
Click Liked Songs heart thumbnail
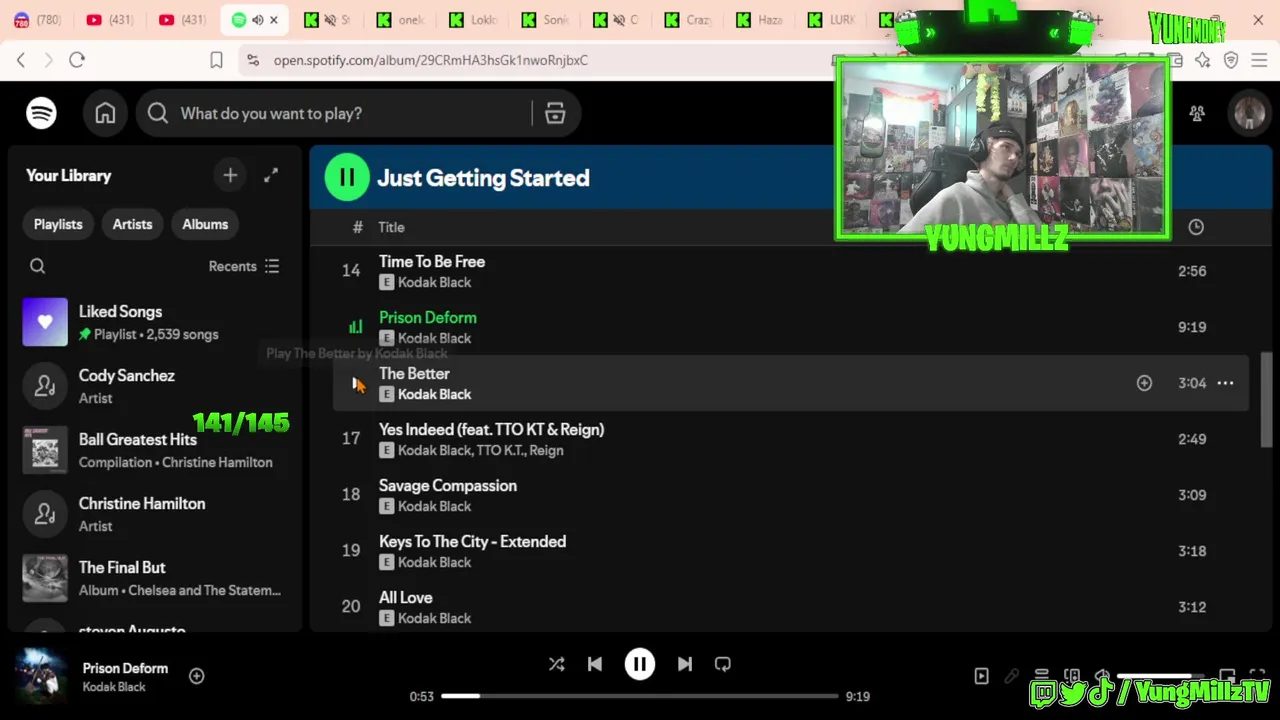point(45,322)
